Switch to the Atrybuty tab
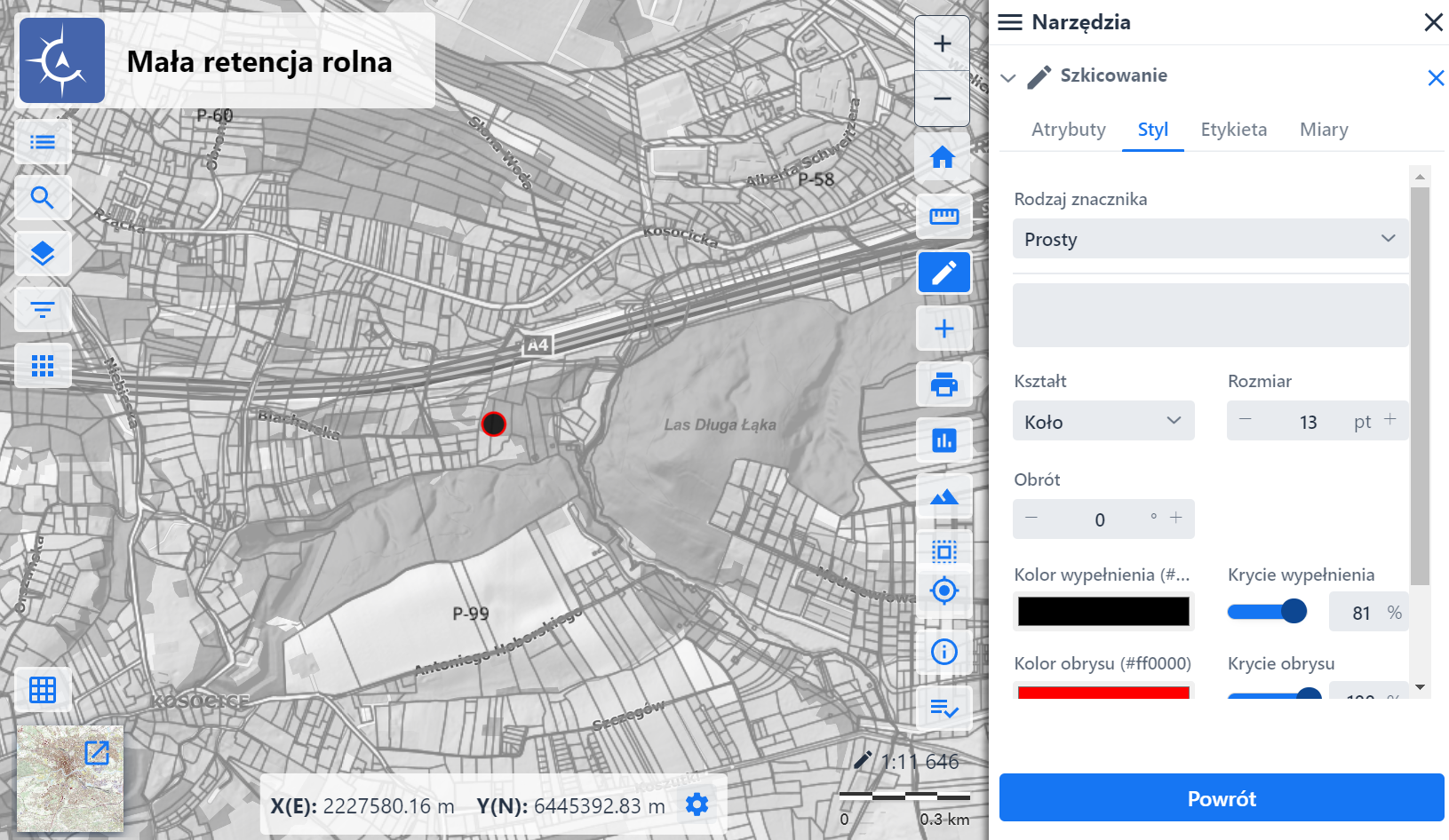The height and width of the screenshot is (840, 1449). coord(1068,130)
